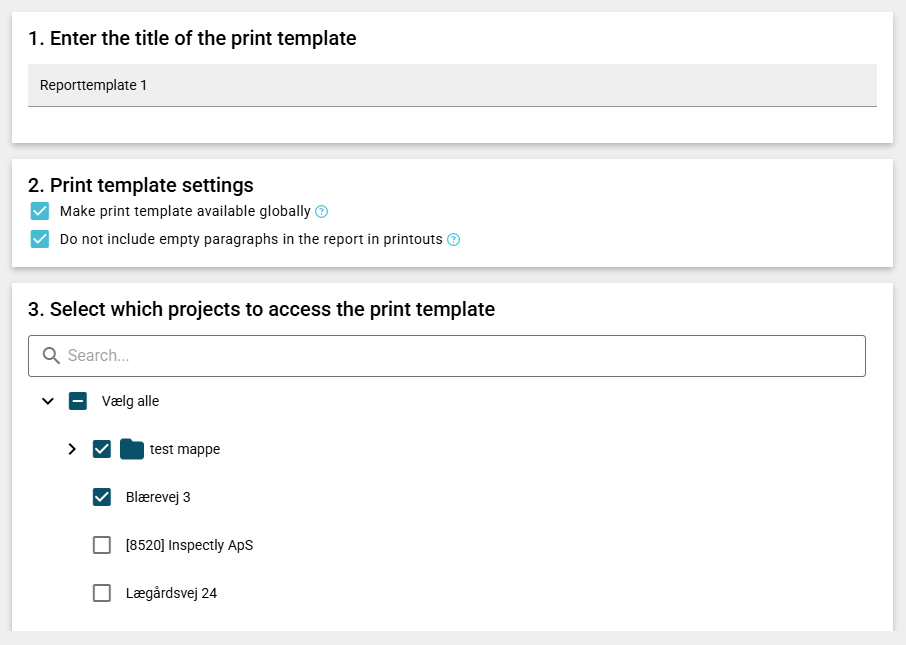
Task: Check the [8520] Inspectly ApS checkbox
Action: [102, 545]
